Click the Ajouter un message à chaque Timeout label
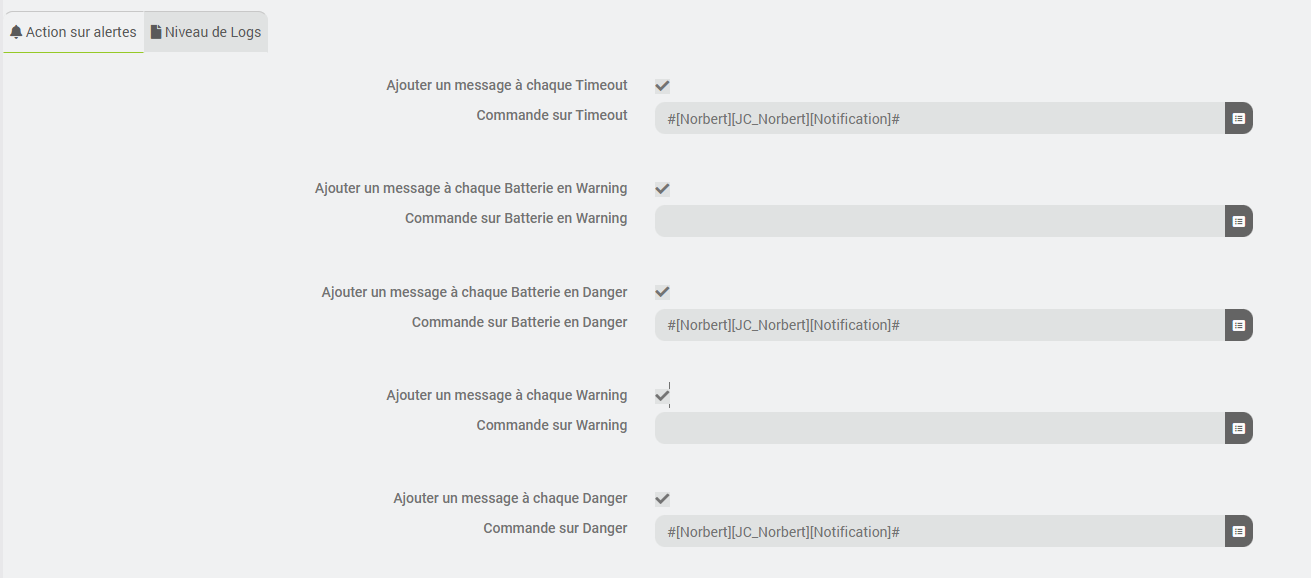This screenshot has width=1311, height=578. click(507, 86)
